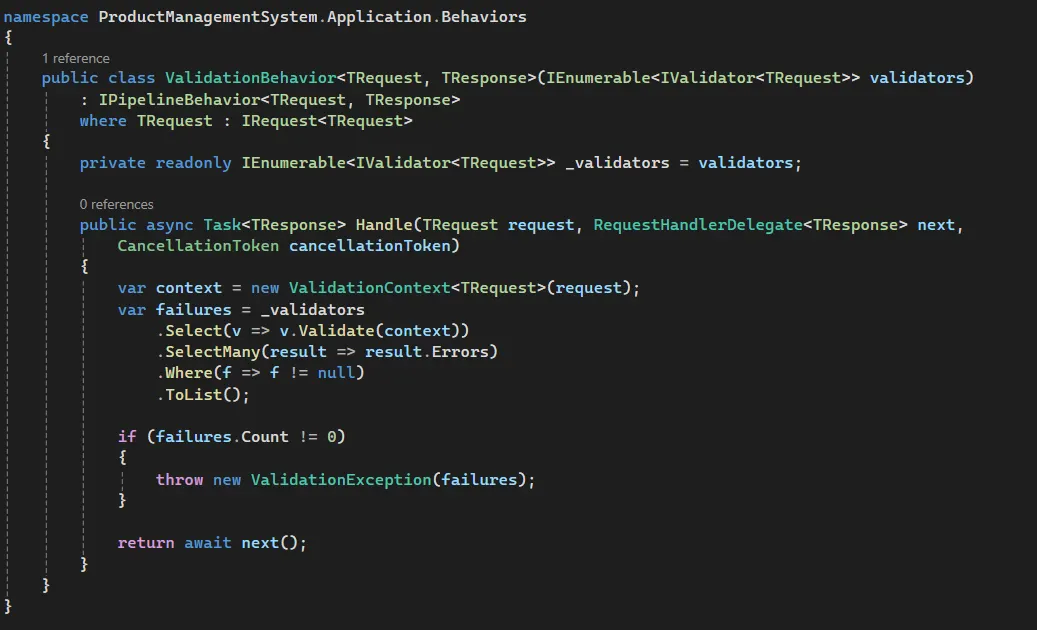Open the '0 references' CodeLens link
The width and height of the screenshot is (1037, 630).
coord(117,203)
